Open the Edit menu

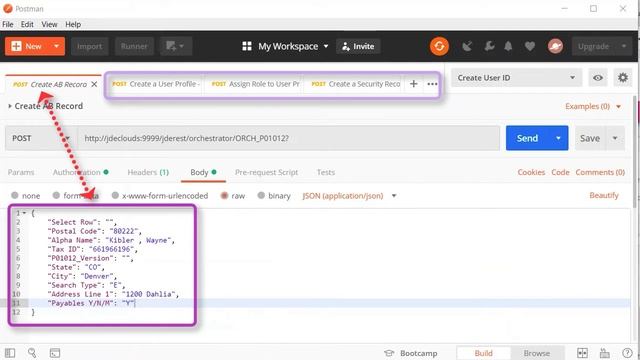pos(27,24)
